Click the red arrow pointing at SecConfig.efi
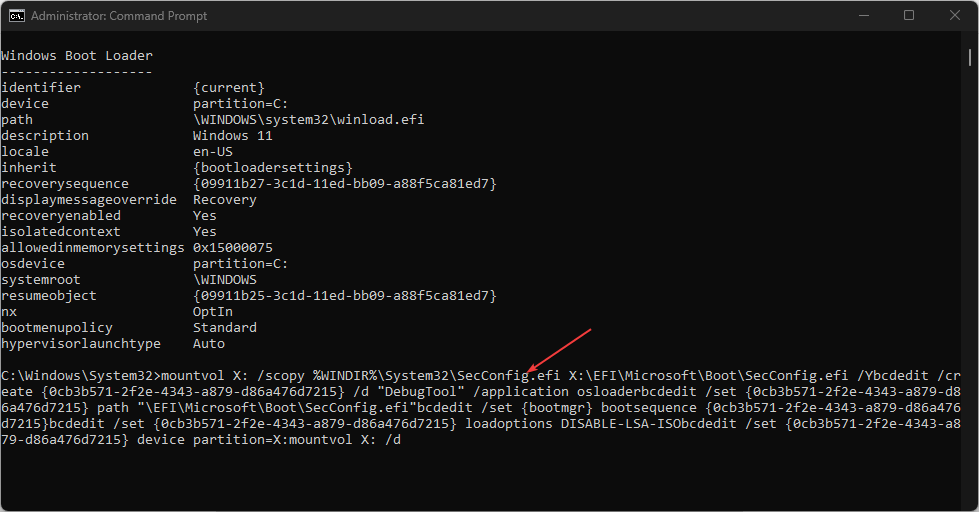This screenshot has width=979, height=512. (x=559, y=350)
